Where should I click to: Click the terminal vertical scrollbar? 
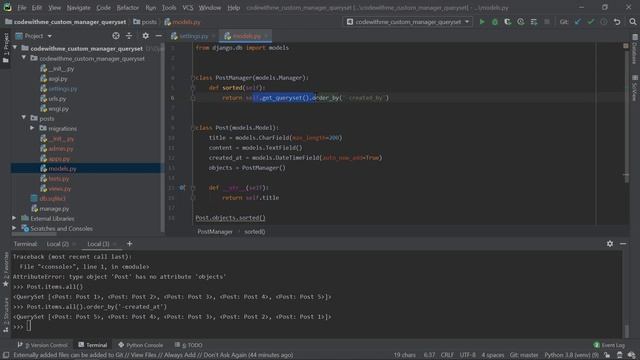coord(627,331)
